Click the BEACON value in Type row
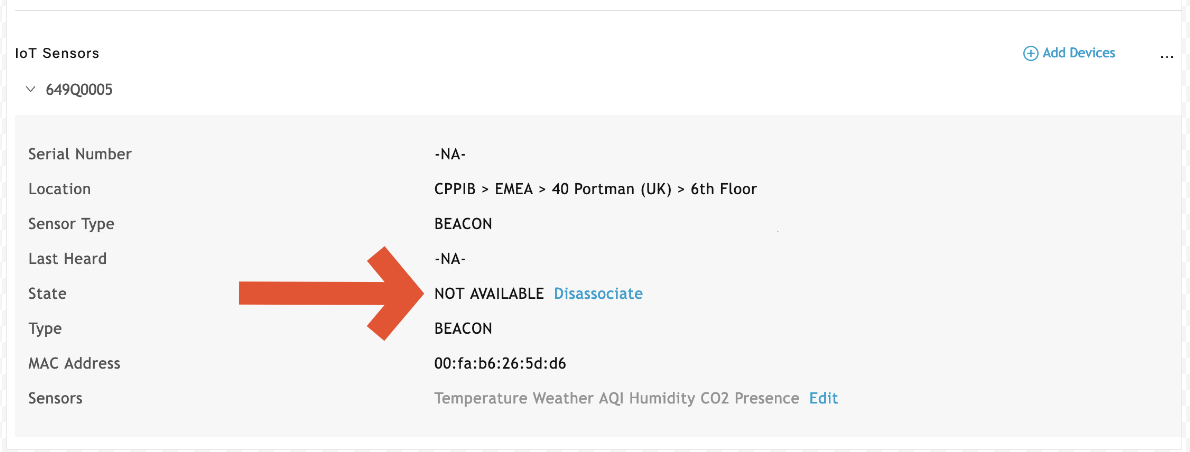The width and height of the screenshot is (1190, 452). pyautogui.click(x=463, y=328)
